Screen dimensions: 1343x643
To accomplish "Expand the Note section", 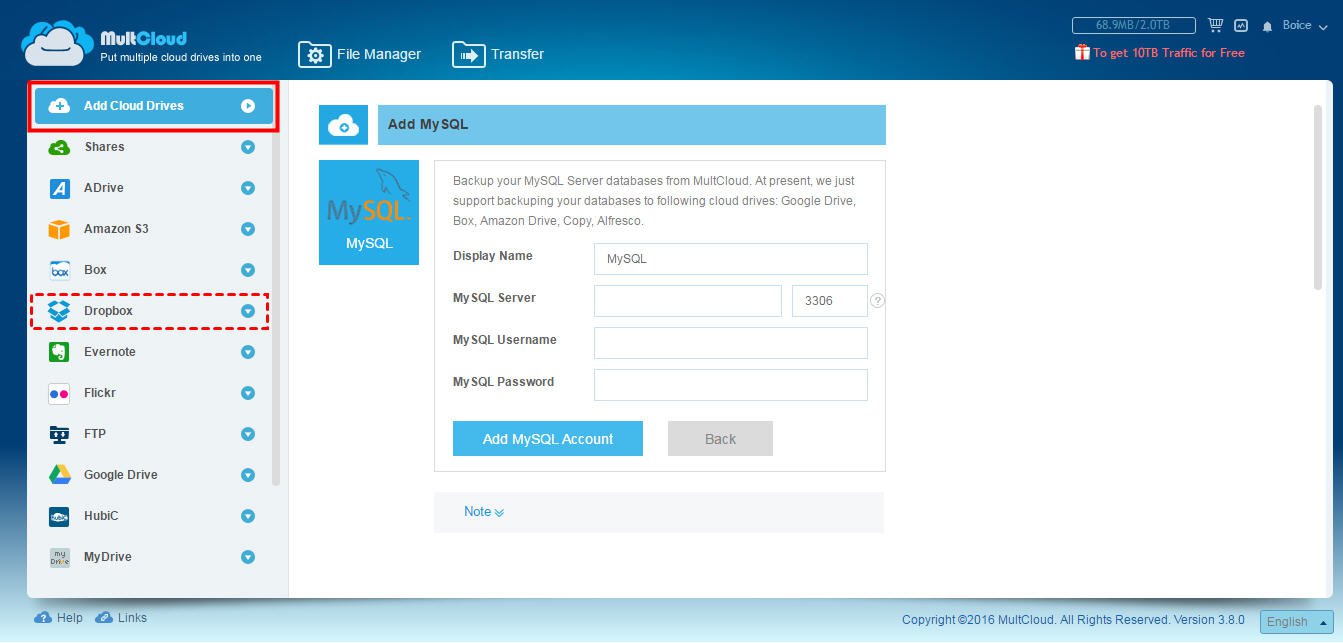I will (x=484, y=512).
